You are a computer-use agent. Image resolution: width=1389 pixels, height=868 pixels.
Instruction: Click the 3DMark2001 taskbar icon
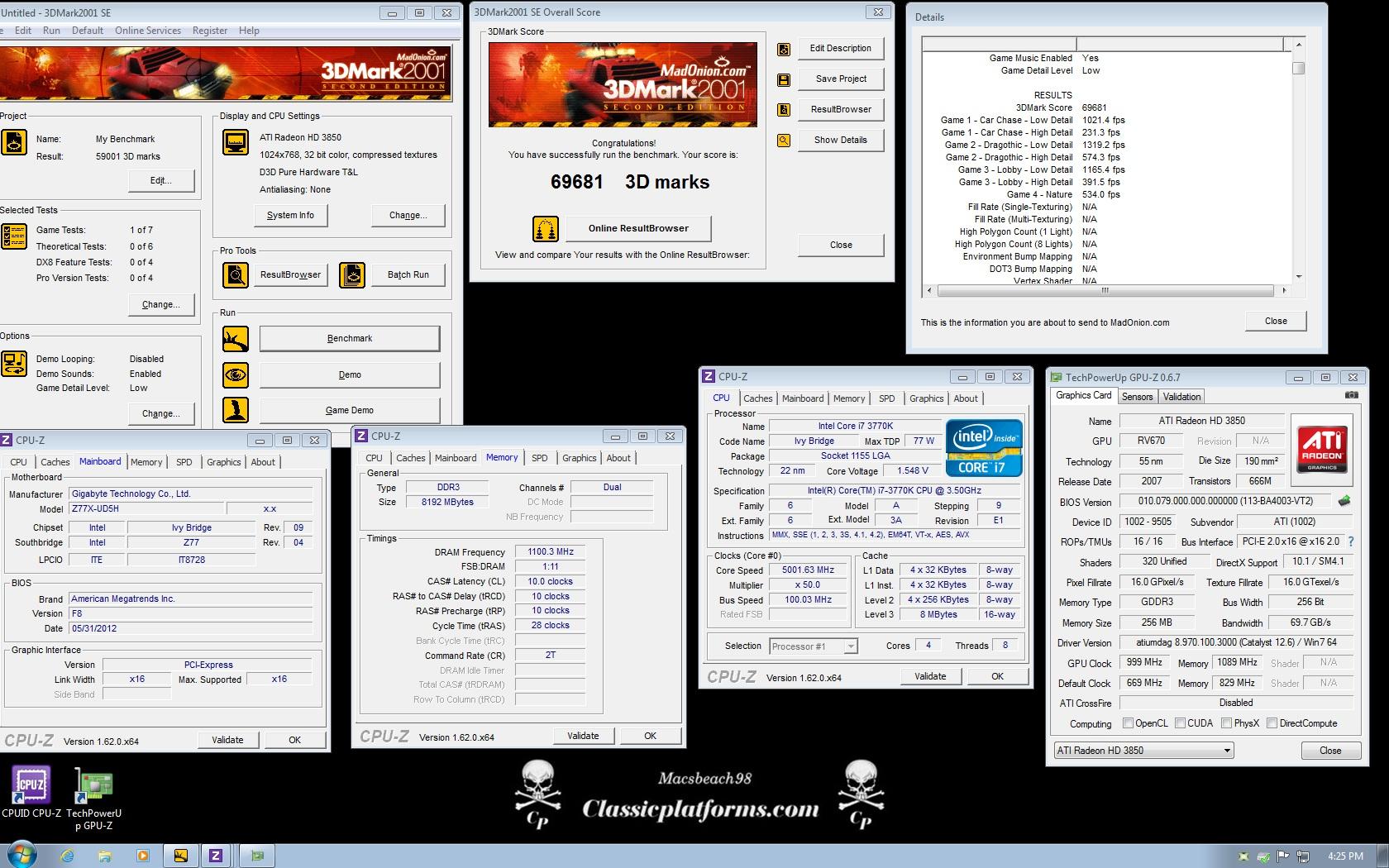point(180,856)
